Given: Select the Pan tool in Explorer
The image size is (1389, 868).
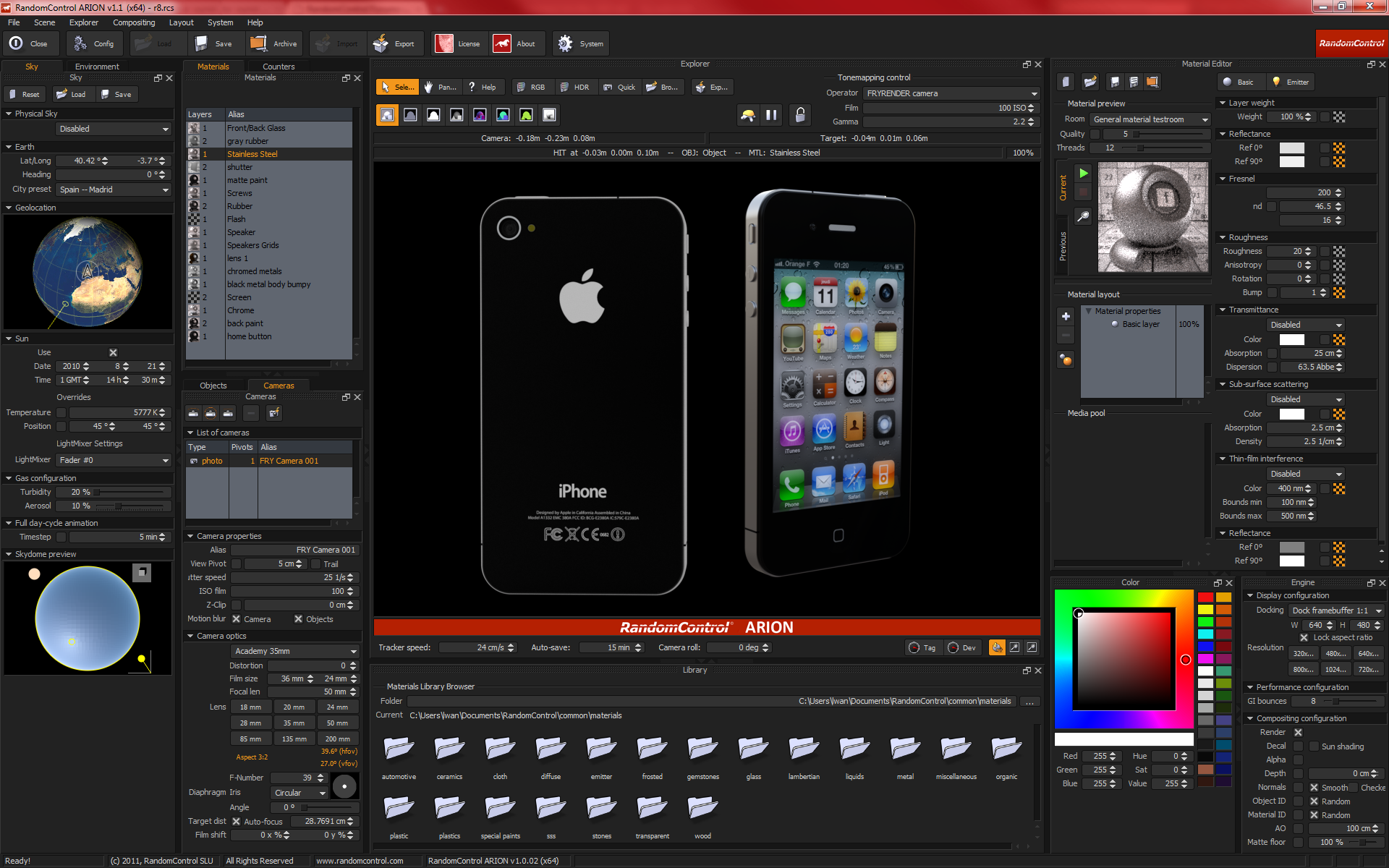Looking at the screenshot, I should pos(440,88).
